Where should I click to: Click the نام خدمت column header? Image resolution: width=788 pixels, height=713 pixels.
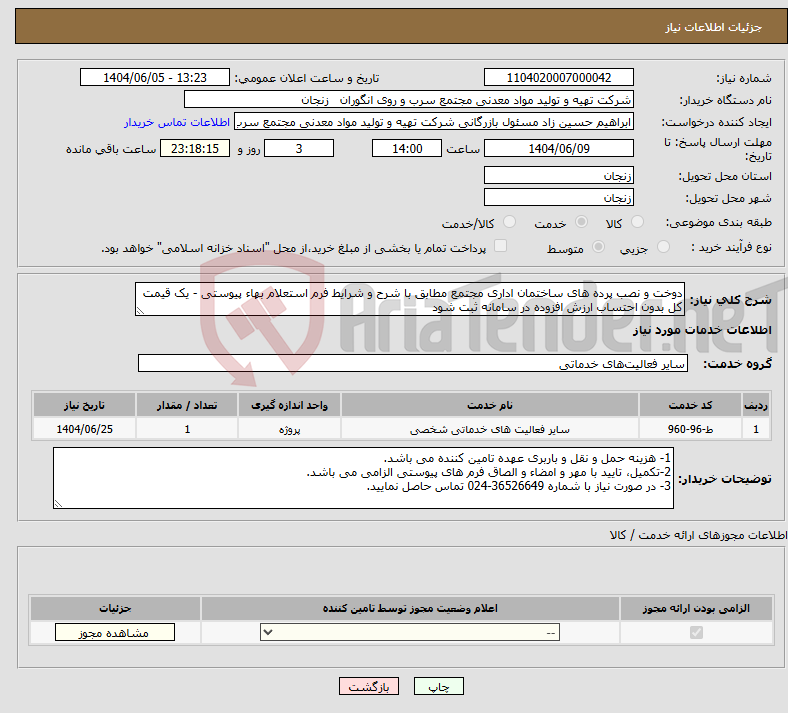[x=489, y=405]
